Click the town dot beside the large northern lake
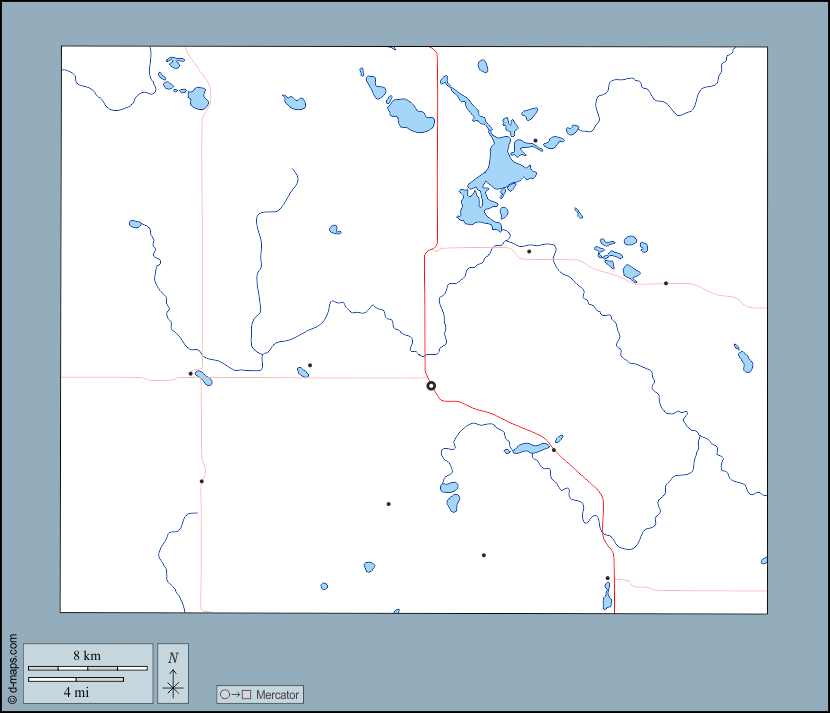The width and height of the screenshot is (830, 713). click(535, 141)
